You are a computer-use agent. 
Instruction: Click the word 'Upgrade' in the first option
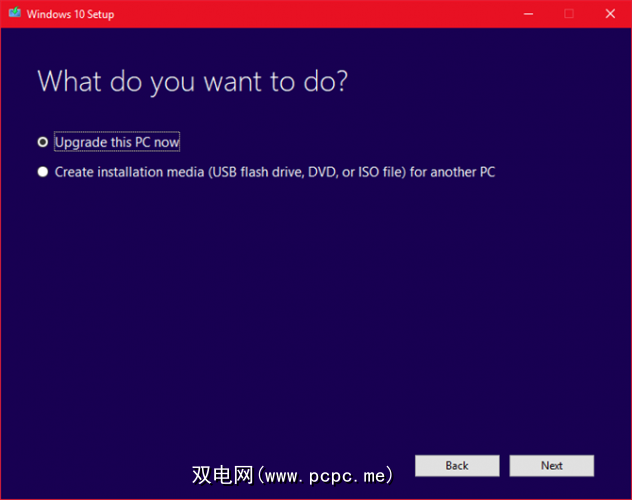pos(81,143)
